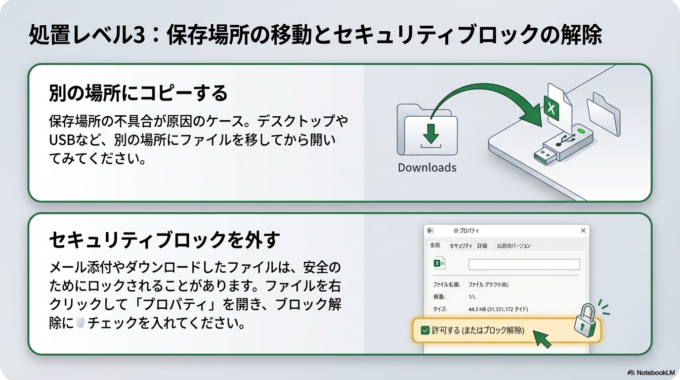The image size is (680, 380).
Task: Click the title bar icon of the Properties dialog
Action: (x=430, y=230)
